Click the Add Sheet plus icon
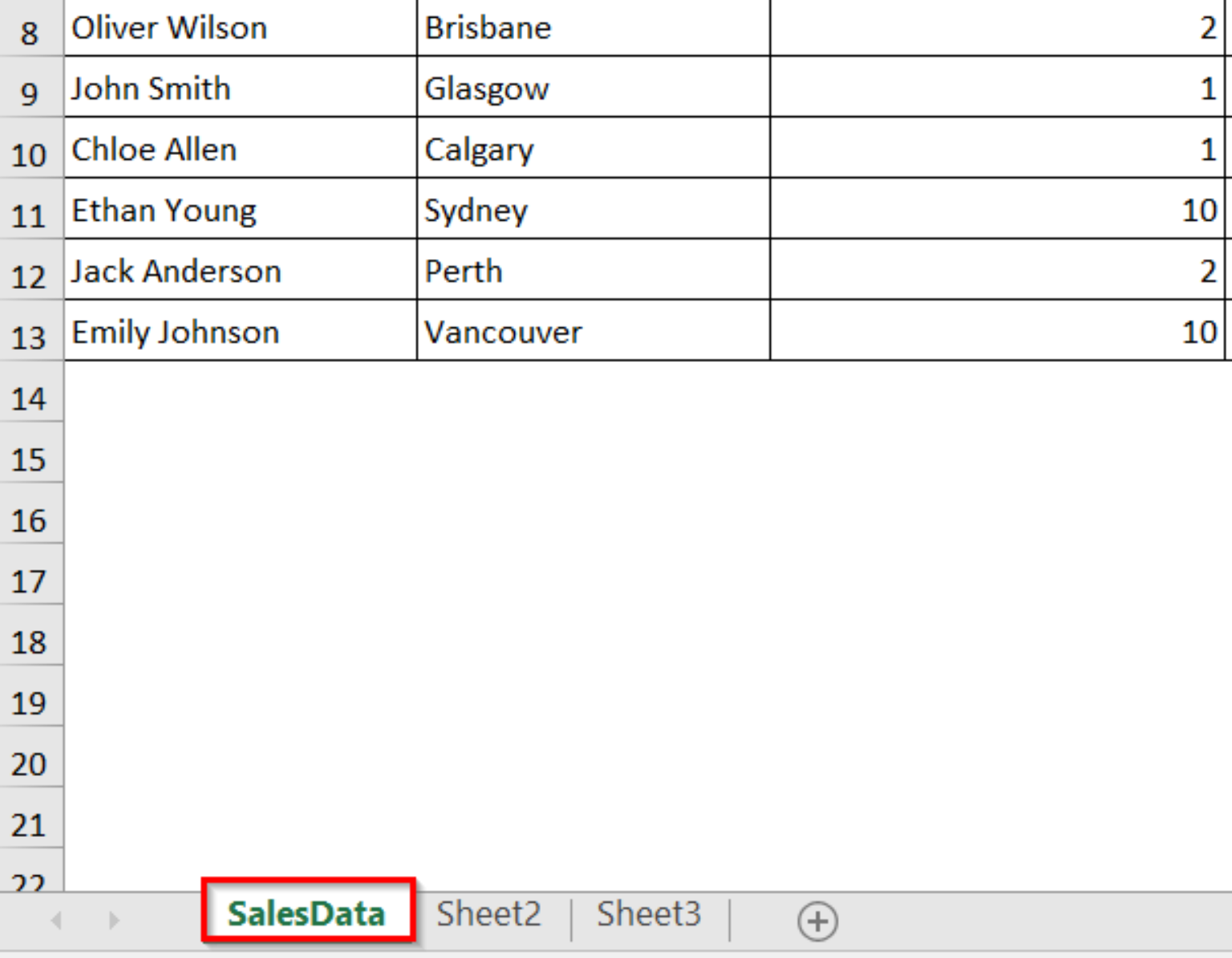The width and height of the screenshot is (1232, 958). 817,921
